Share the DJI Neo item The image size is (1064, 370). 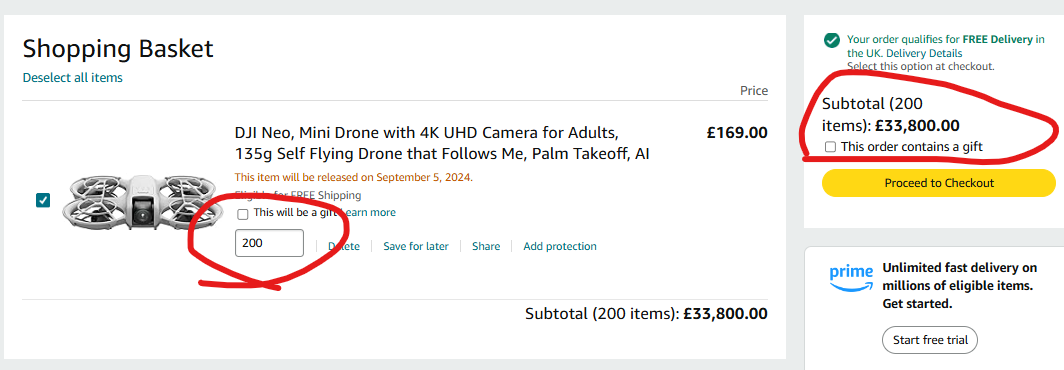pyautogui.click(x=486, y=246)
